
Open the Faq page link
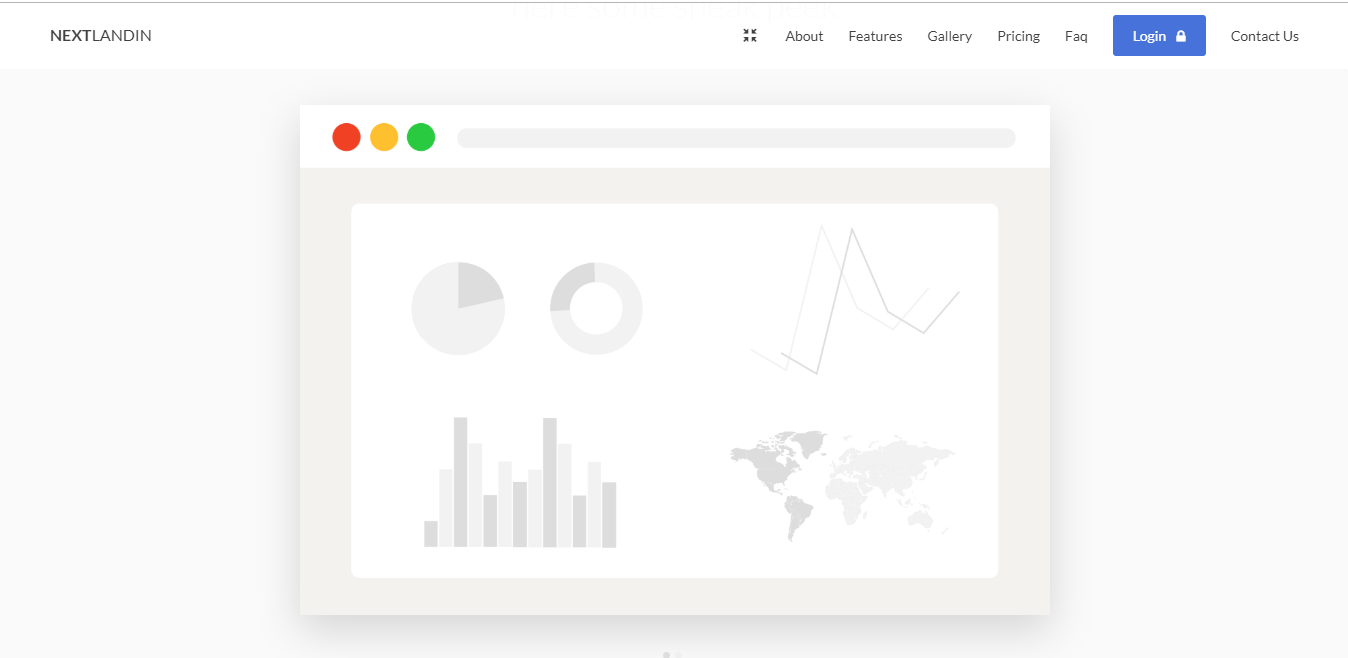click(1076, 36)
